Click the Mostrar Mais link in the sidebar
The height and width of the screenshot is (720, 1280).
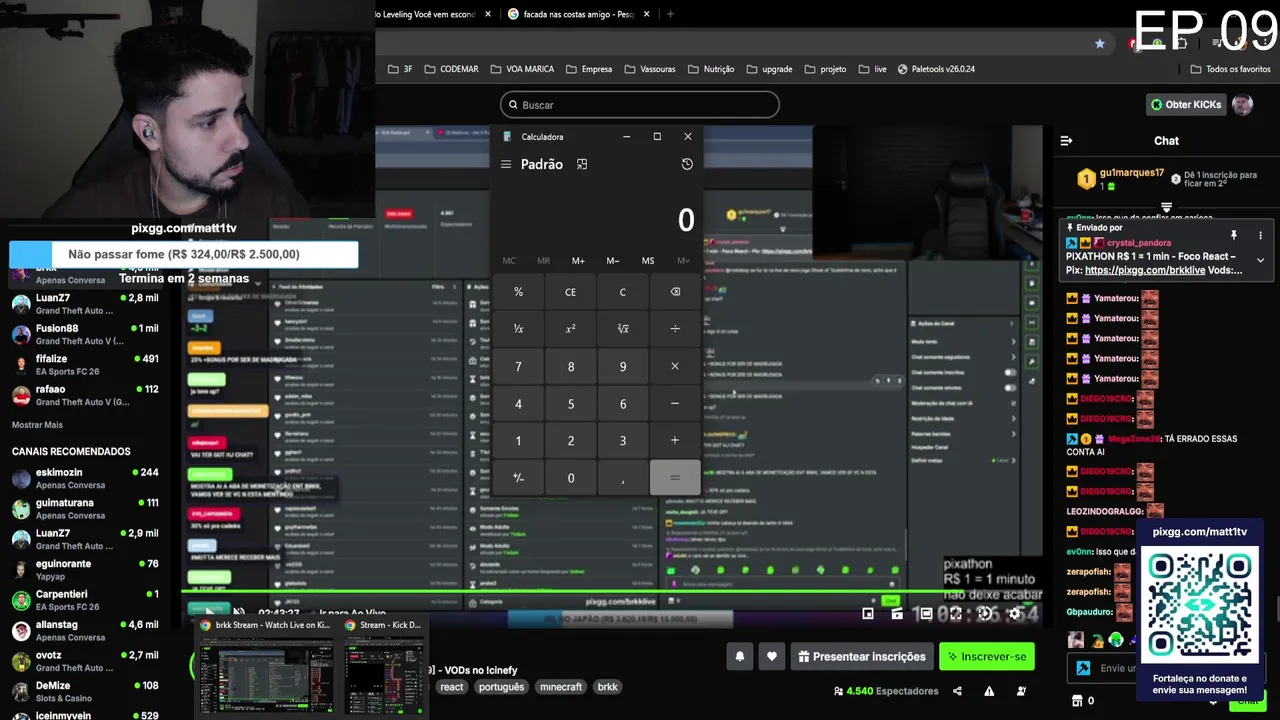pyautogui.click(x=37, y=425)
